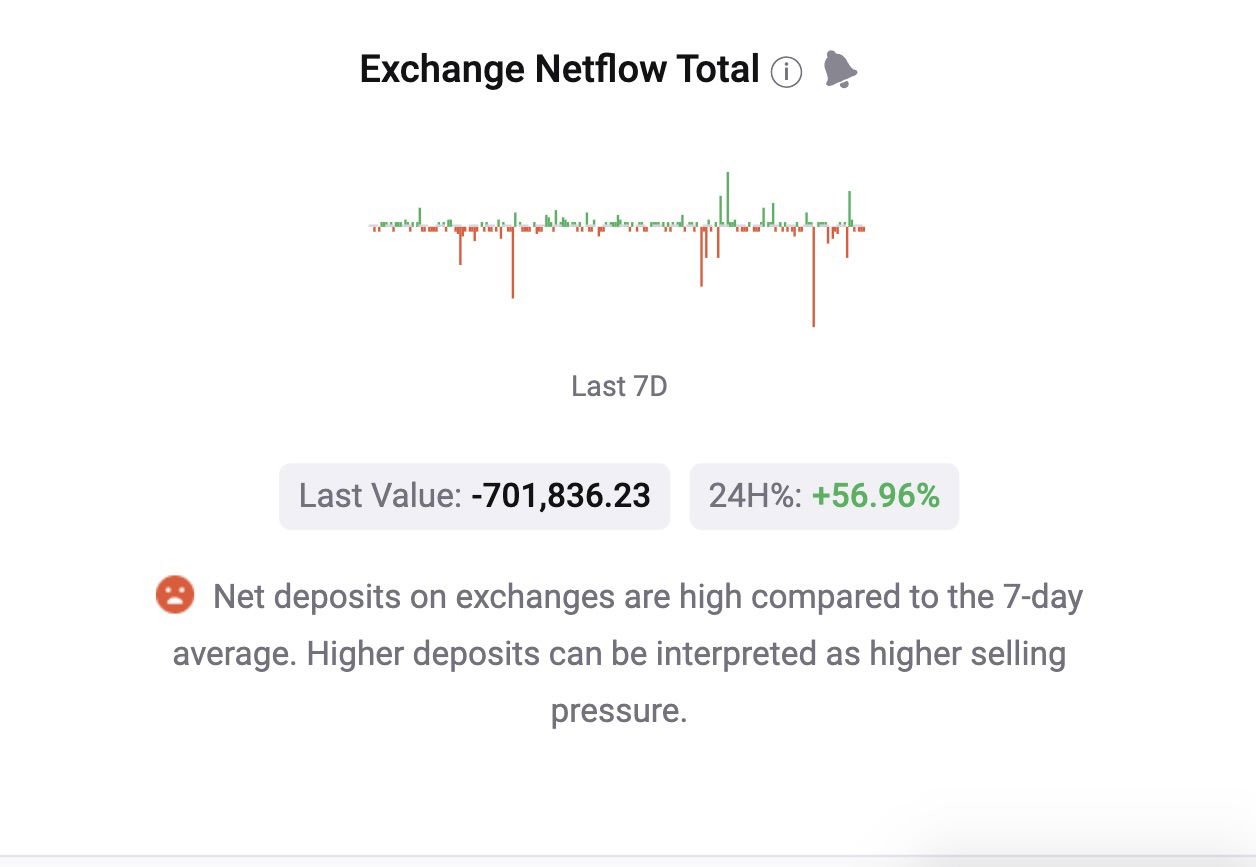This screenshot has width=1256, height=867.
Task: Click the second-deepest red netflow bar
Action: 513,263
